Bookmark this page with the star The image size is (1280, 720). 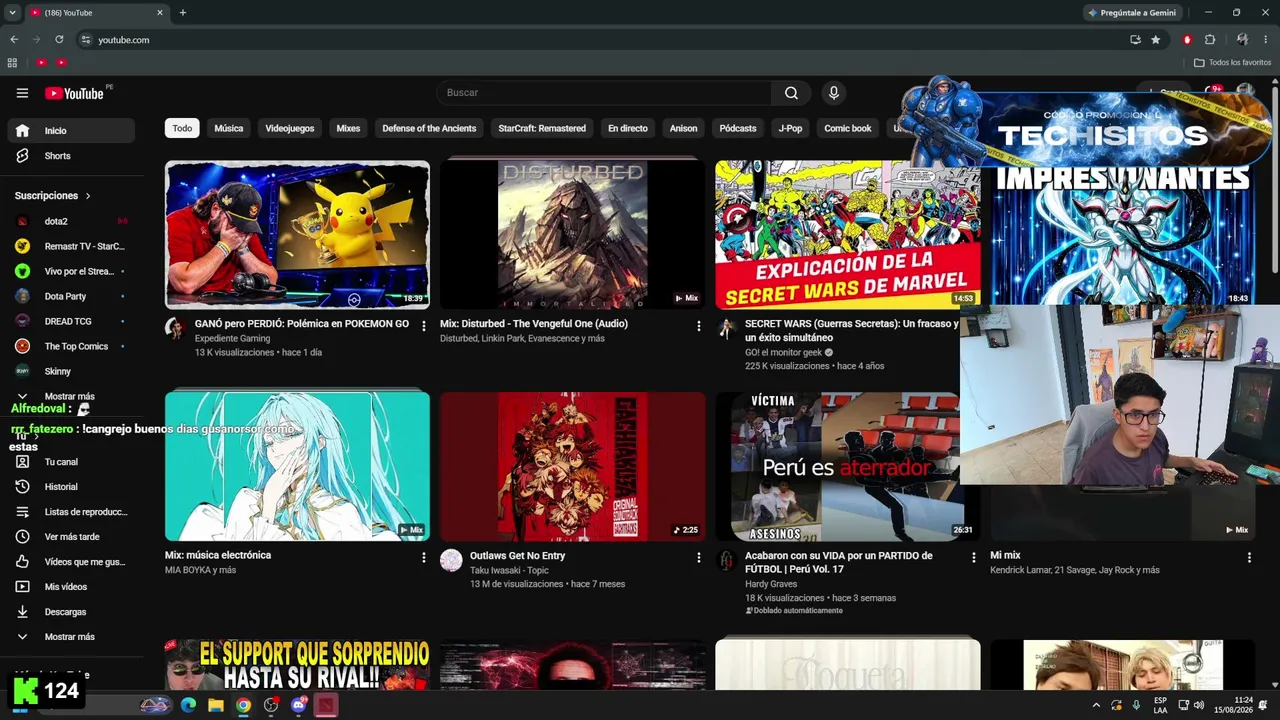pyautogui.click(x=1156, y=40)
